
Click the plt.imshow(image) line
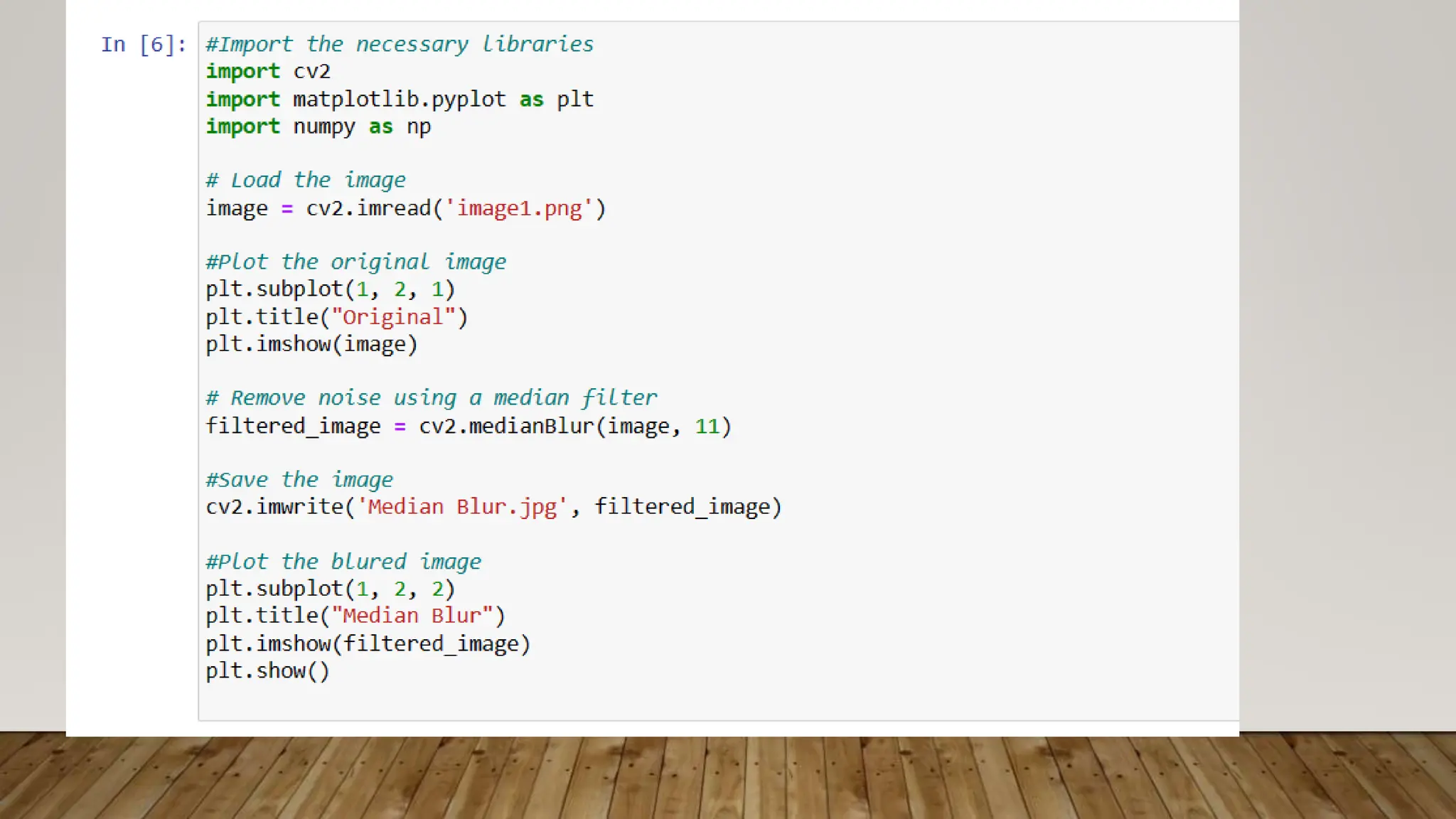(x=311, y=344)
